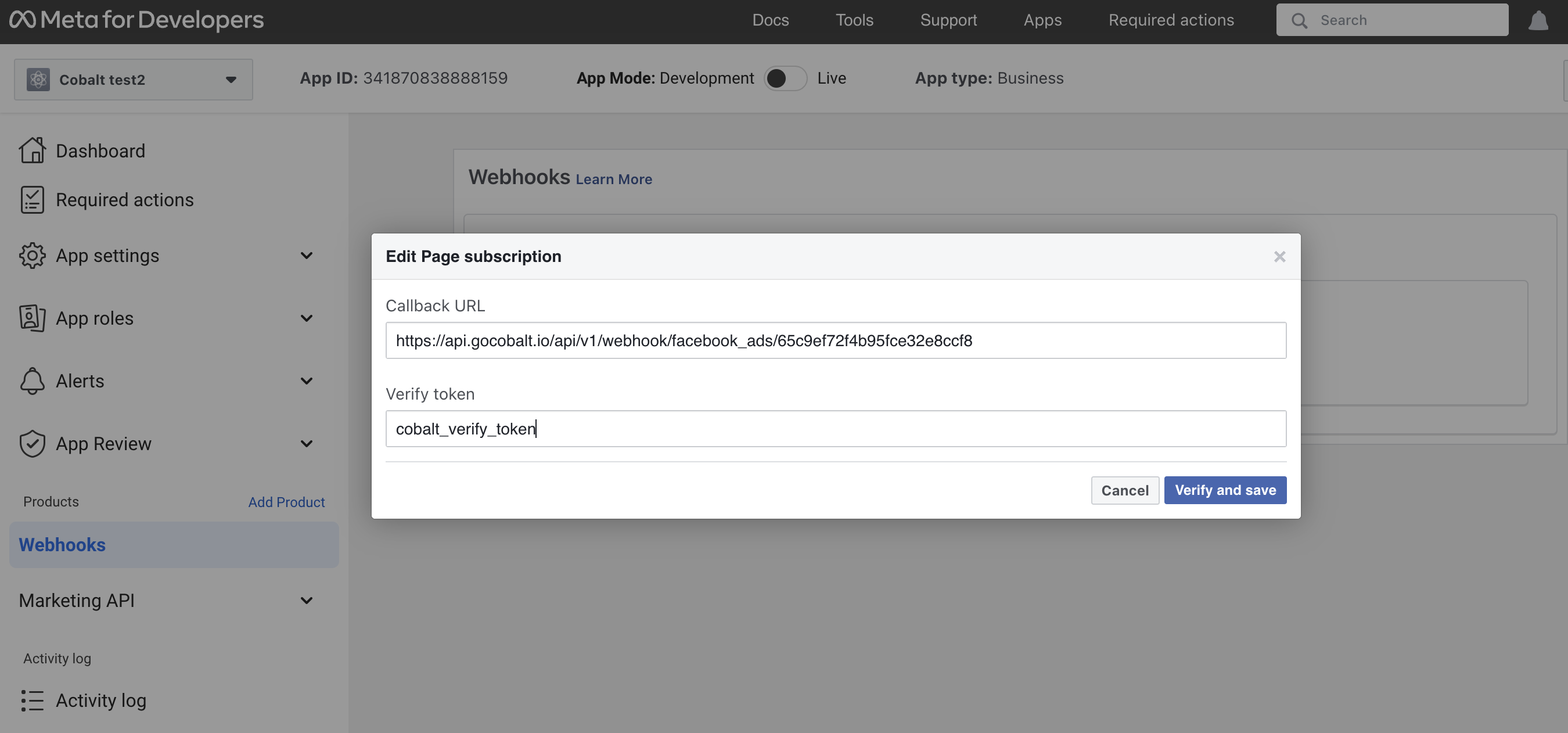1568x733 pixels.
Task: Click the App roles badge icon
Action: click(x=33, y=318)
